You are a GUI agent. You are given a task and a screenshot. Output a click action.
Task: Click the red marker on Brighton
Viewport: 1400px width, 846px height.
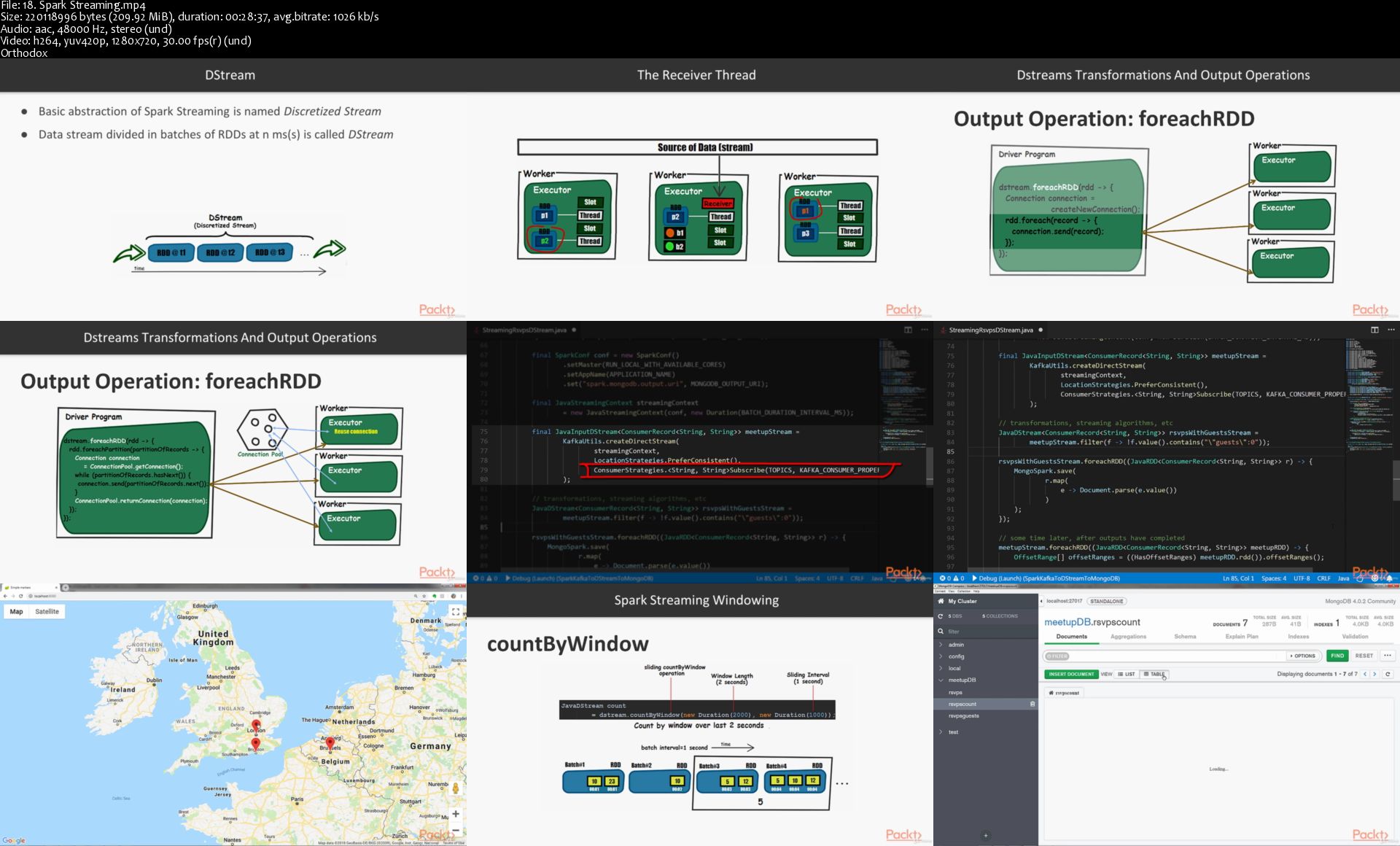(x=256, y=745)
